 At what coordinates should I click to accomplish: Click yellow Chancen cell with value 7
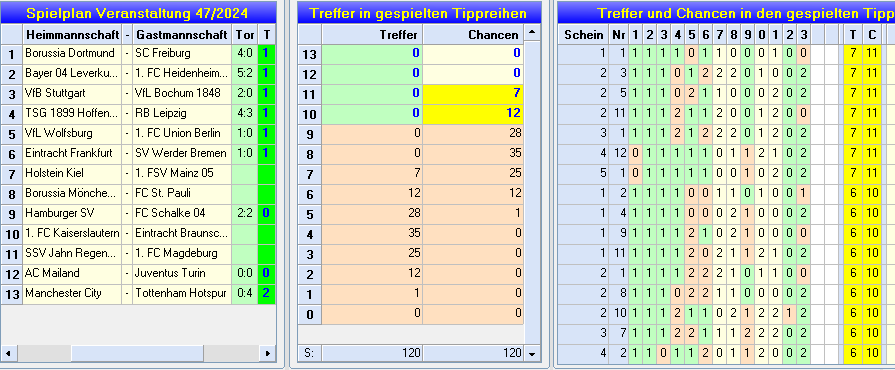coord(473,94)
